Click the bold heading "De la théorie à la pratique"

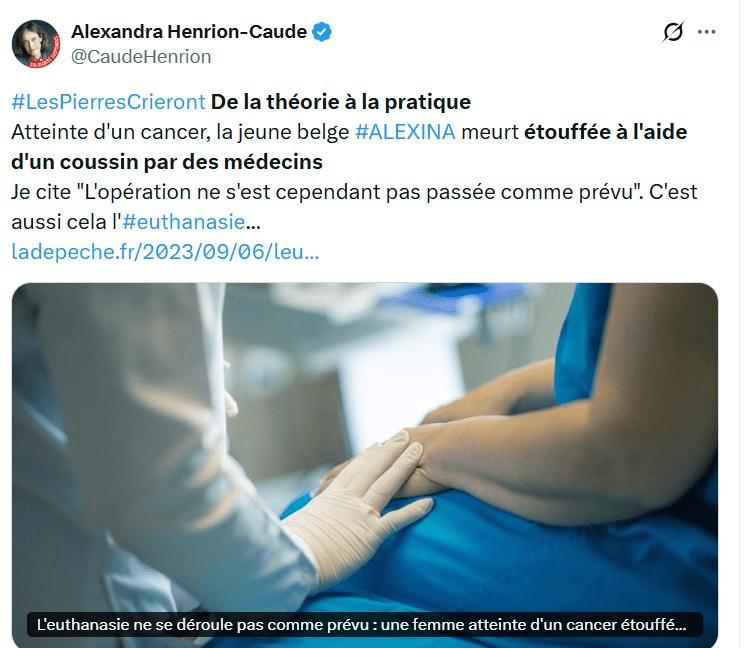pos(341,102)
